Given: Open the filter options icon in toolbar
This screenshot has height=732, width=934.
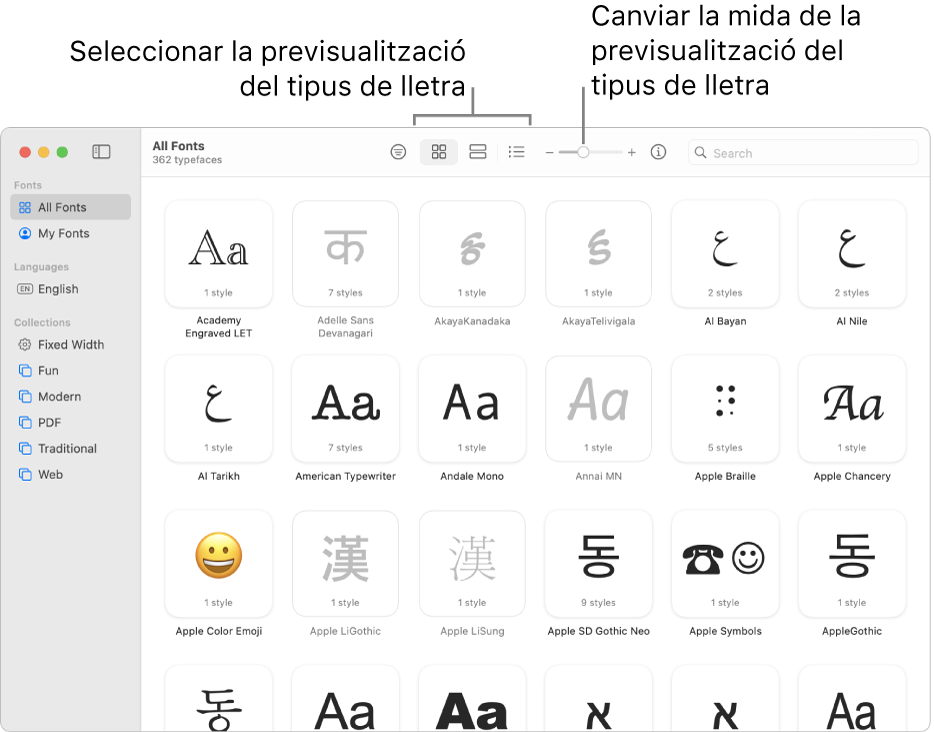Looking at the screenshot, I should point(398,152).
